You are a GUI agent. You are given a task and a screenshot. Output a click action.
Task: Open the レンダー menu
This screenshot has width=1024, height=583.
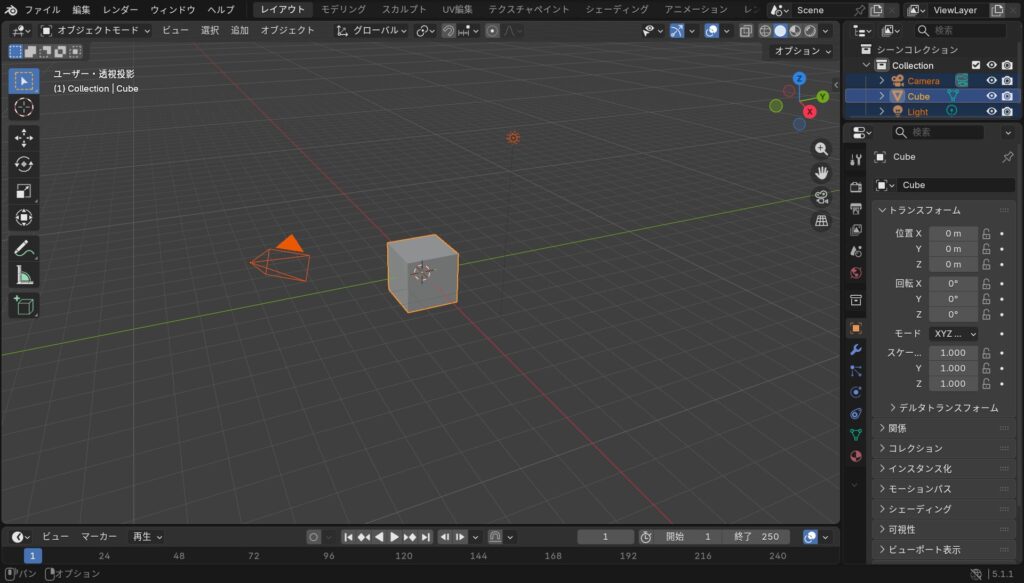(120, 9)
